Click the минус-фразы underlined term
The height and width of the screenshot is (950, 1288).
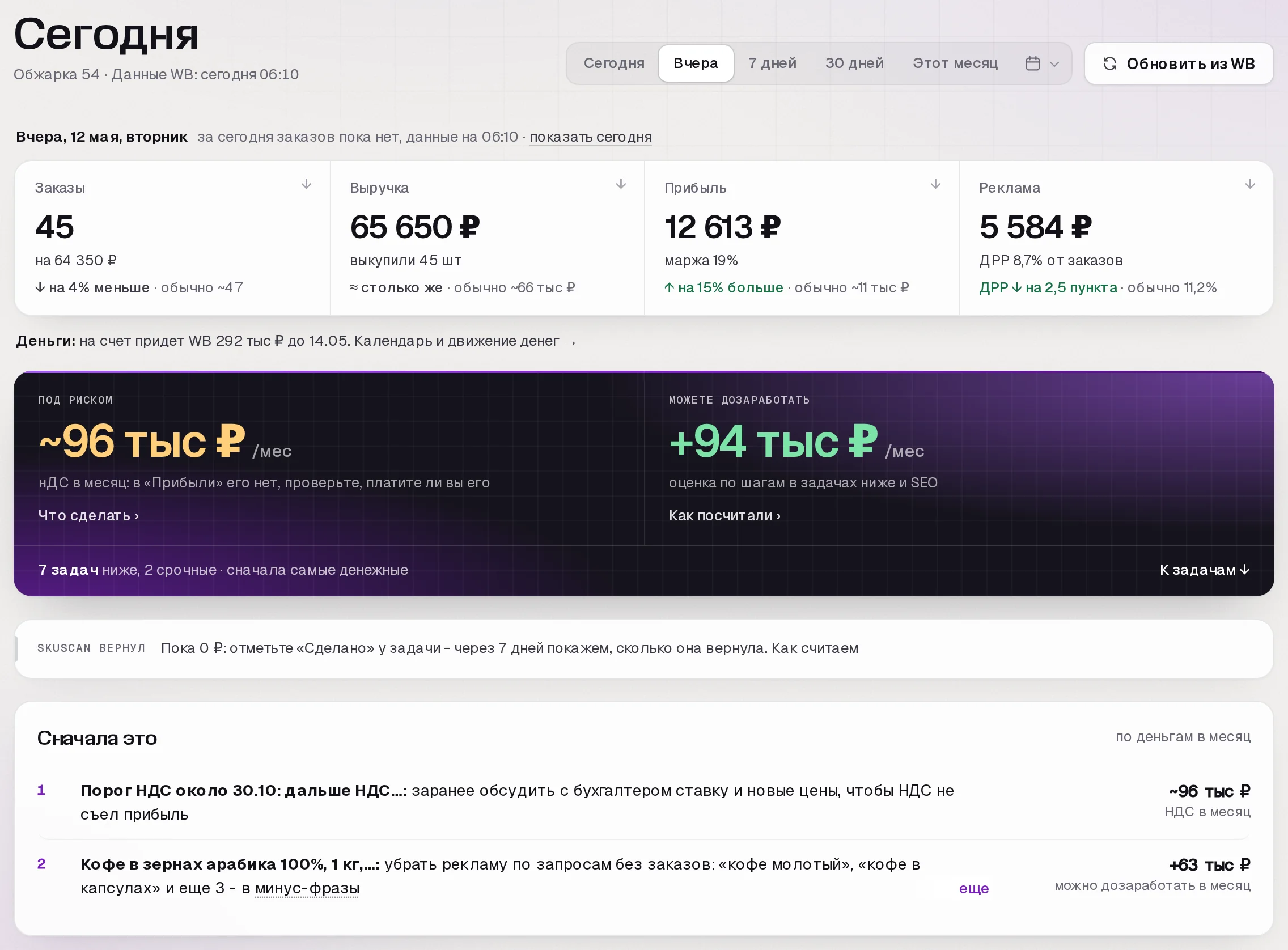[x=307, y=888]
